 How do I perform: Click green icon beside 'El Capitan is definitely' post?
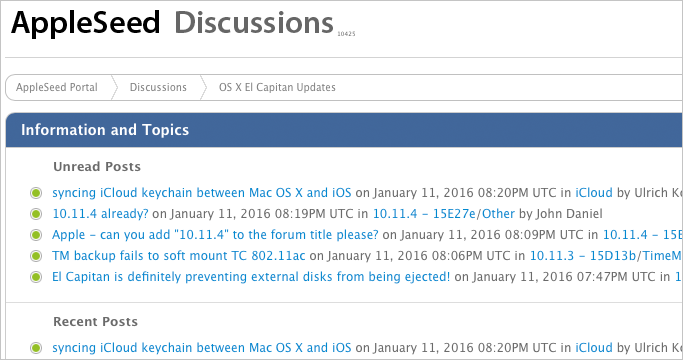[36, 277]
